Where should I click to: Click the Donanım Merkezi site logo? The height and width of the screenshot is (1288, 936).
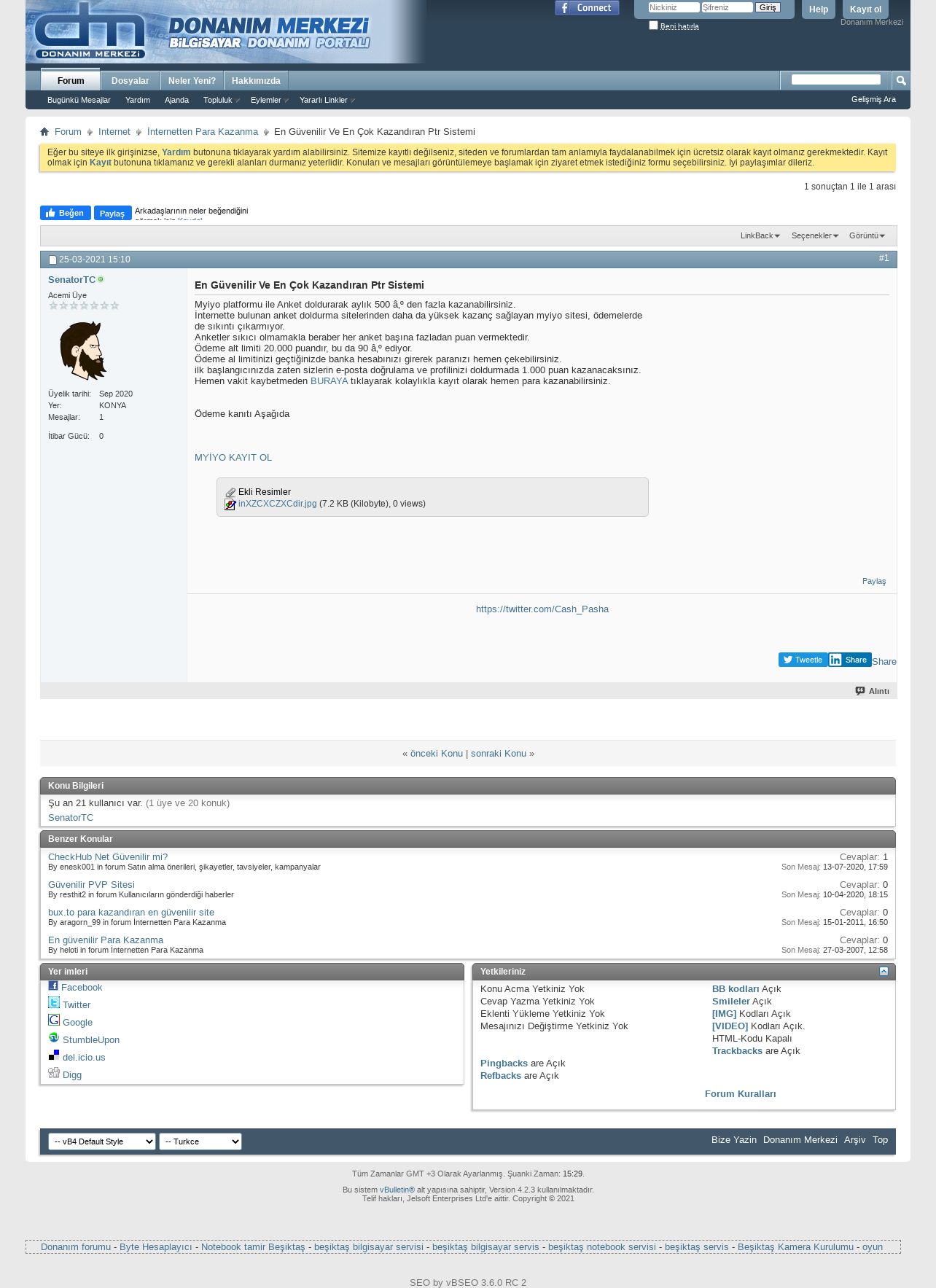coord(226,32)
